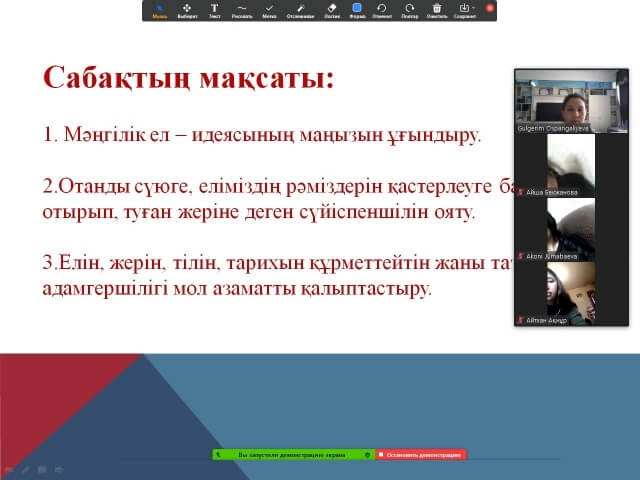Click the name label Gulgerim Ospangaliyeva
This screenshot has width=640, height=480.
pos(553,128)
